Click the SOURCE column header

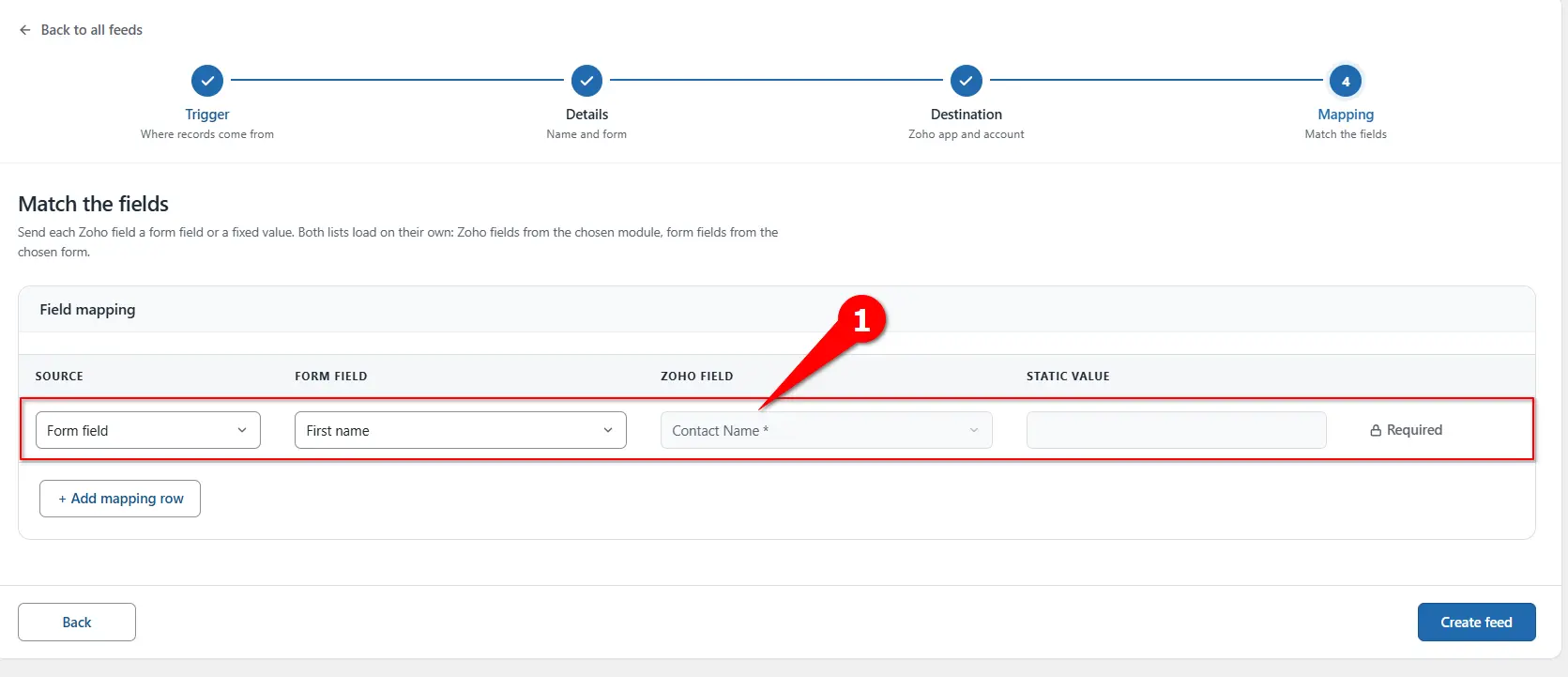click(x=59, y=376)
